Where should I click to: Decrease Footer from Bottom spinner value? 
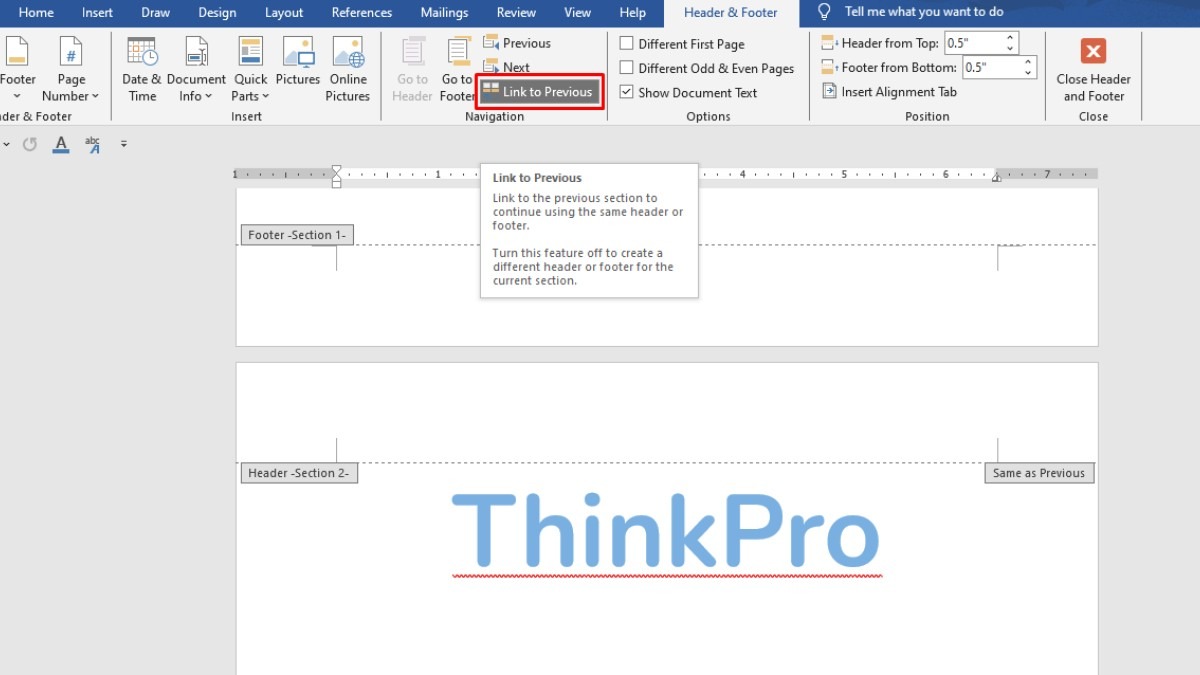pyautogui.click(x=1029, y=73)
